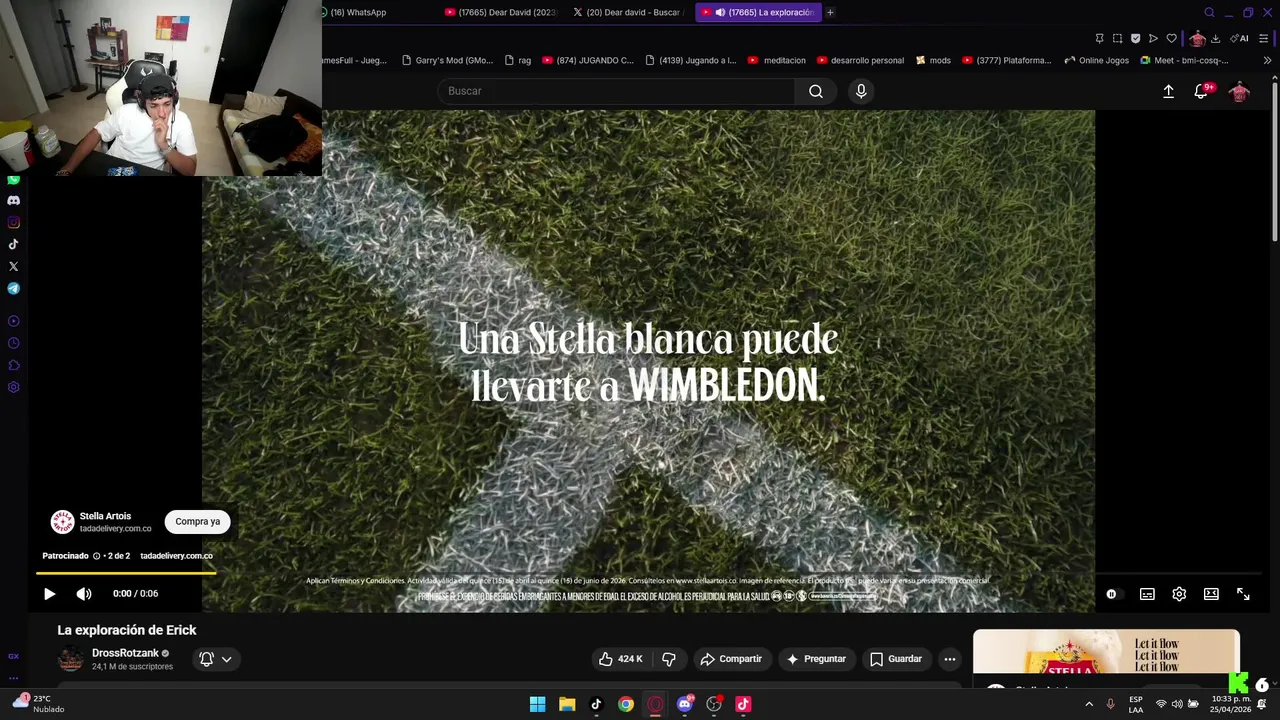Open Telegram in the browser sidebar
1280x720 pixels.
(x=13, y=288)
